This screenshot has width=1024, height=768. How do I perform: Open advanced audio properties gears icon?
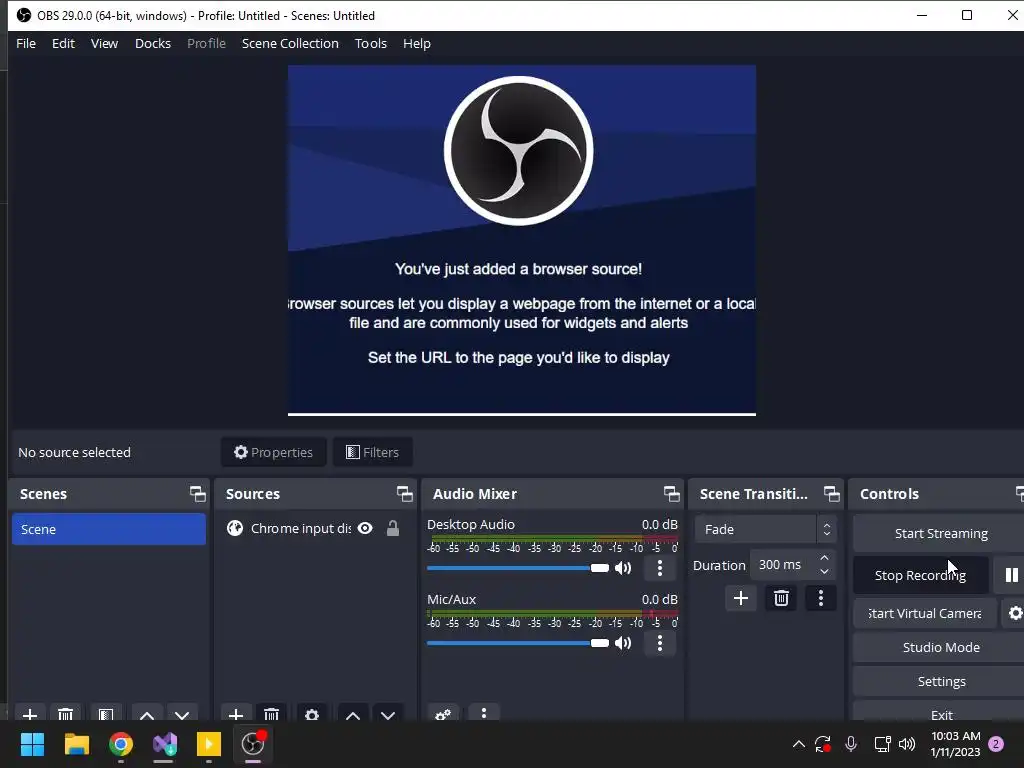[x=443, y=714]
